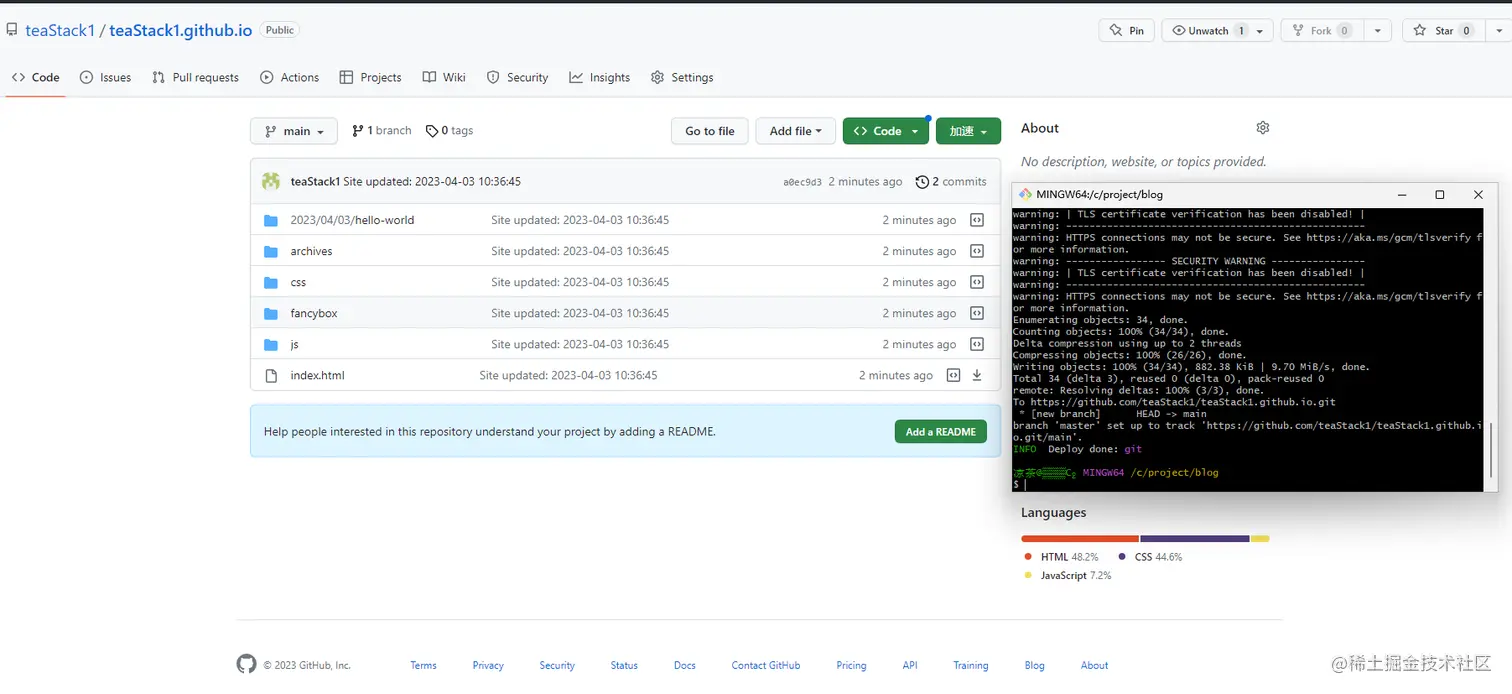Open the Issues tab

click(x=105, y=77)
